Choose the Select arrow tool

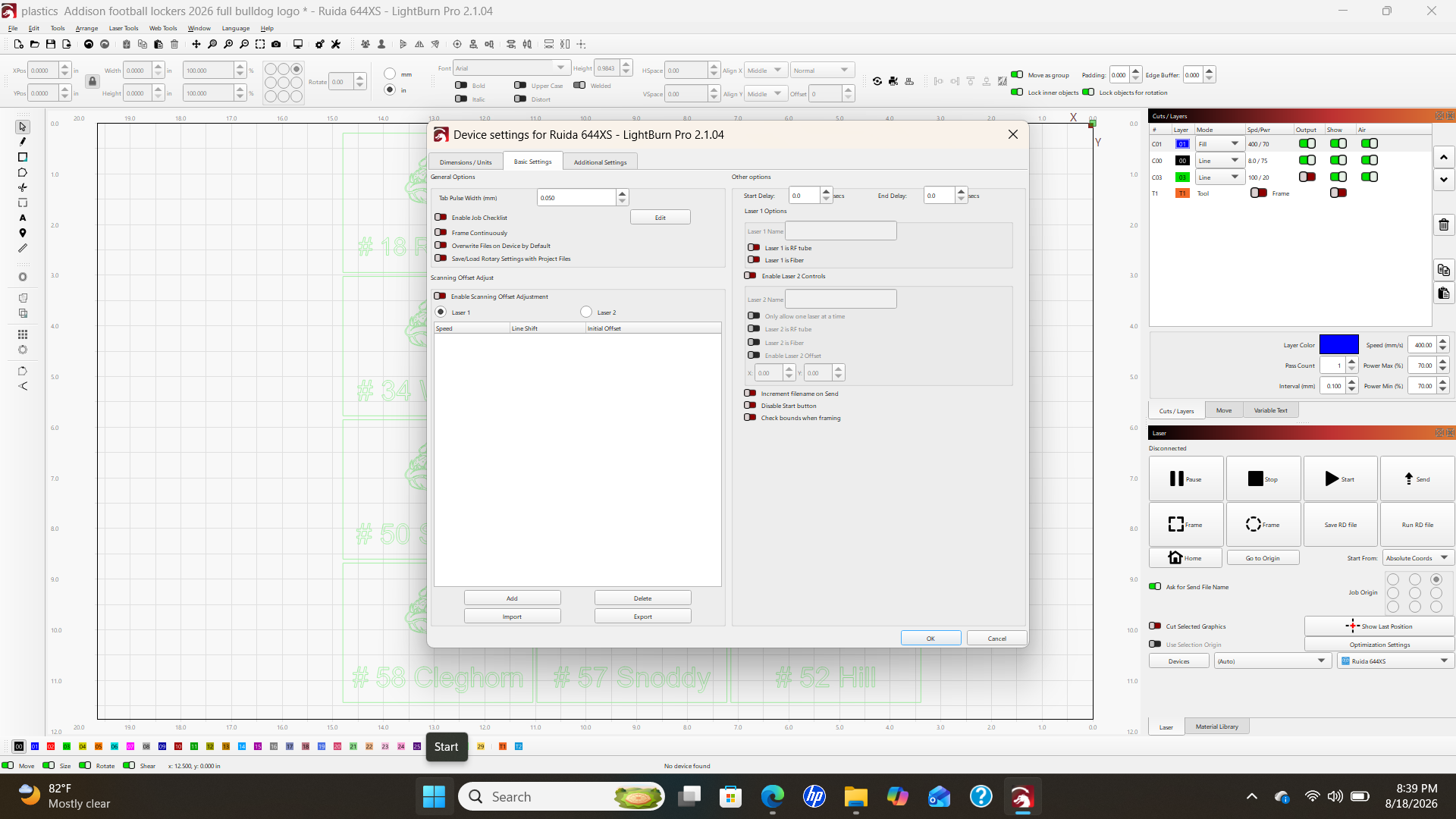coord(23,127)
